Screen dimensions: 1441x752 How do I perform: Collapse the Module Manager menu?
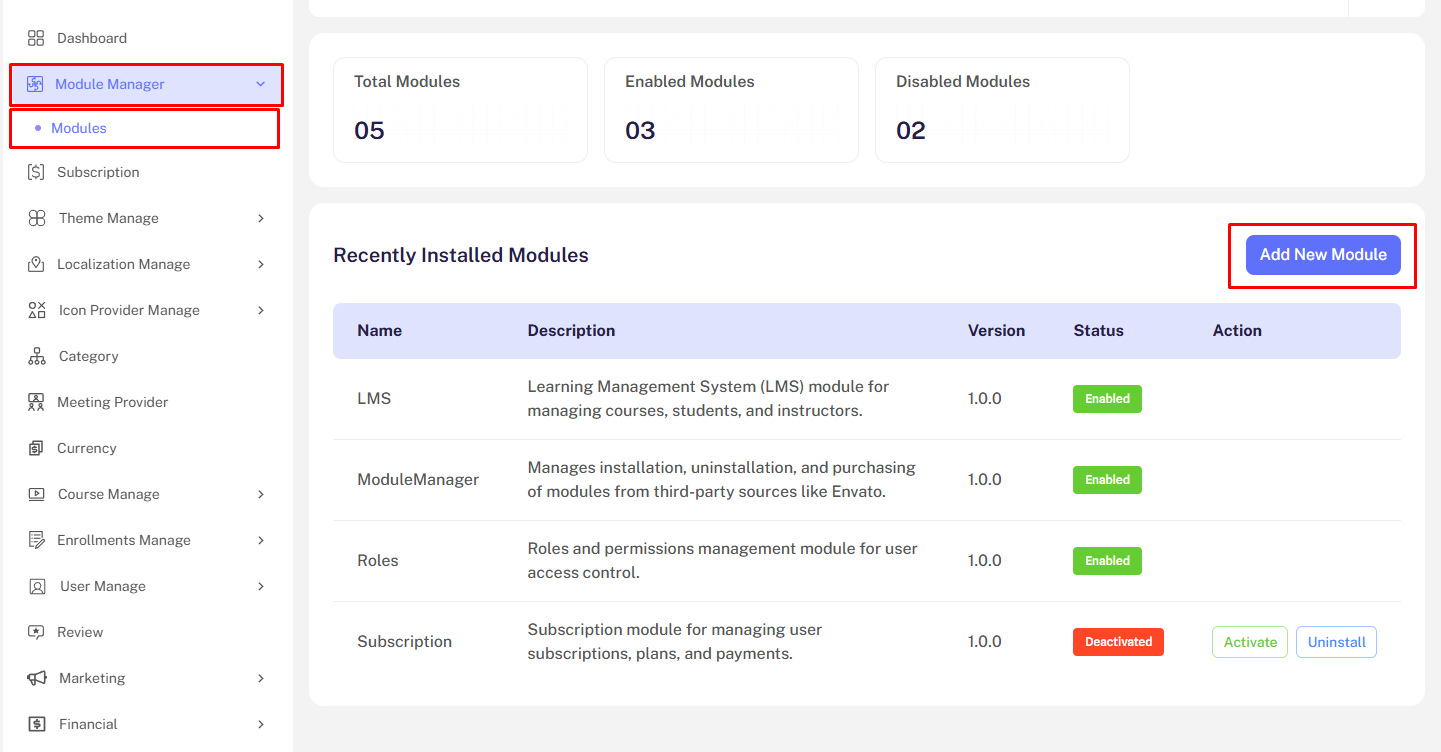point(145,83)
